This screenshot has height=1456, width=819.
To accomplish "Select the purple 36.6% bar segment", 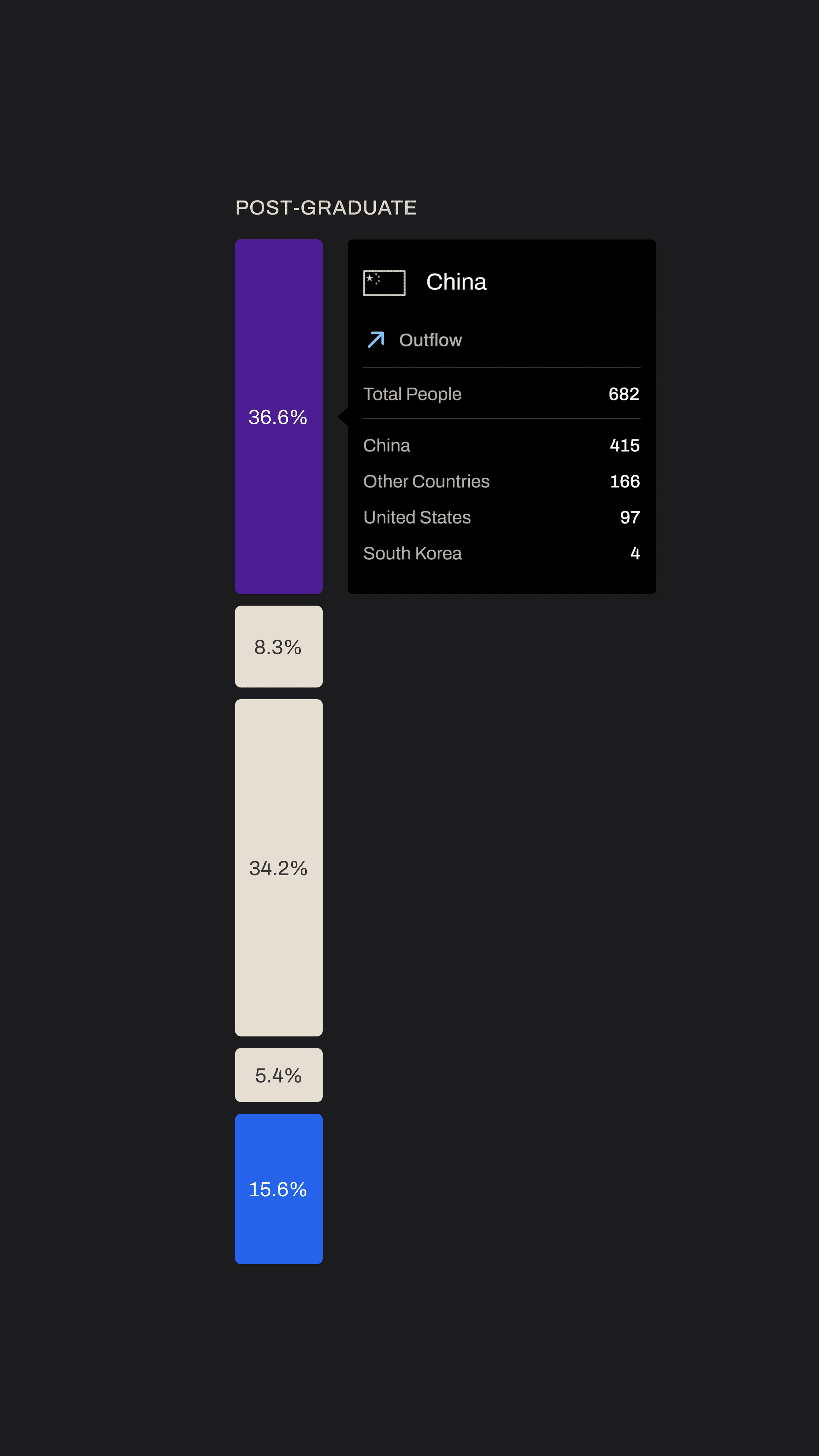I will 279,417.
